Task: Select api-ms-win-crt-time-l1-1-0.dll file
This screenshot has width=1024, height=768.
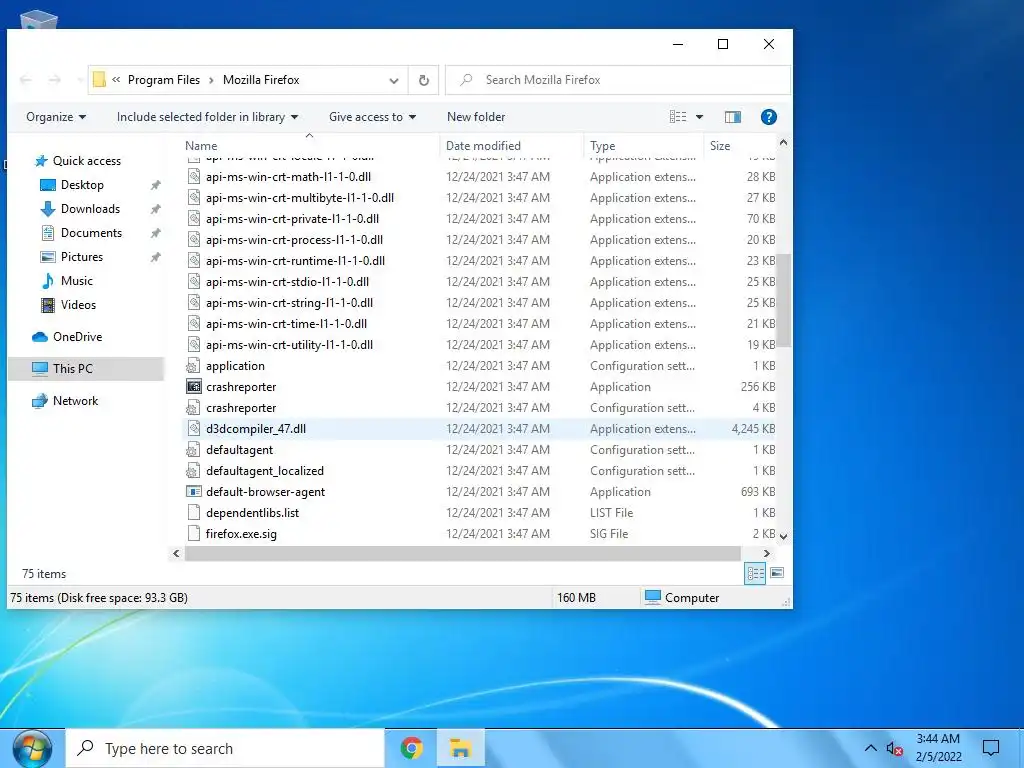Action: point(480,324)
